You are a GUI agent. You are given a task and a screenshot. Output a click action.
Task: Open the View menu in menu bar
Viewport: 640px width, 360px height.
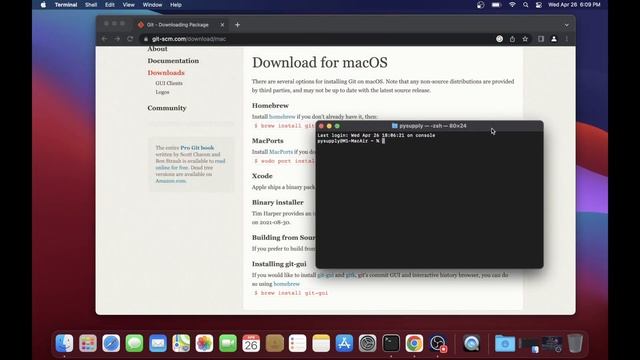point(129,5)
